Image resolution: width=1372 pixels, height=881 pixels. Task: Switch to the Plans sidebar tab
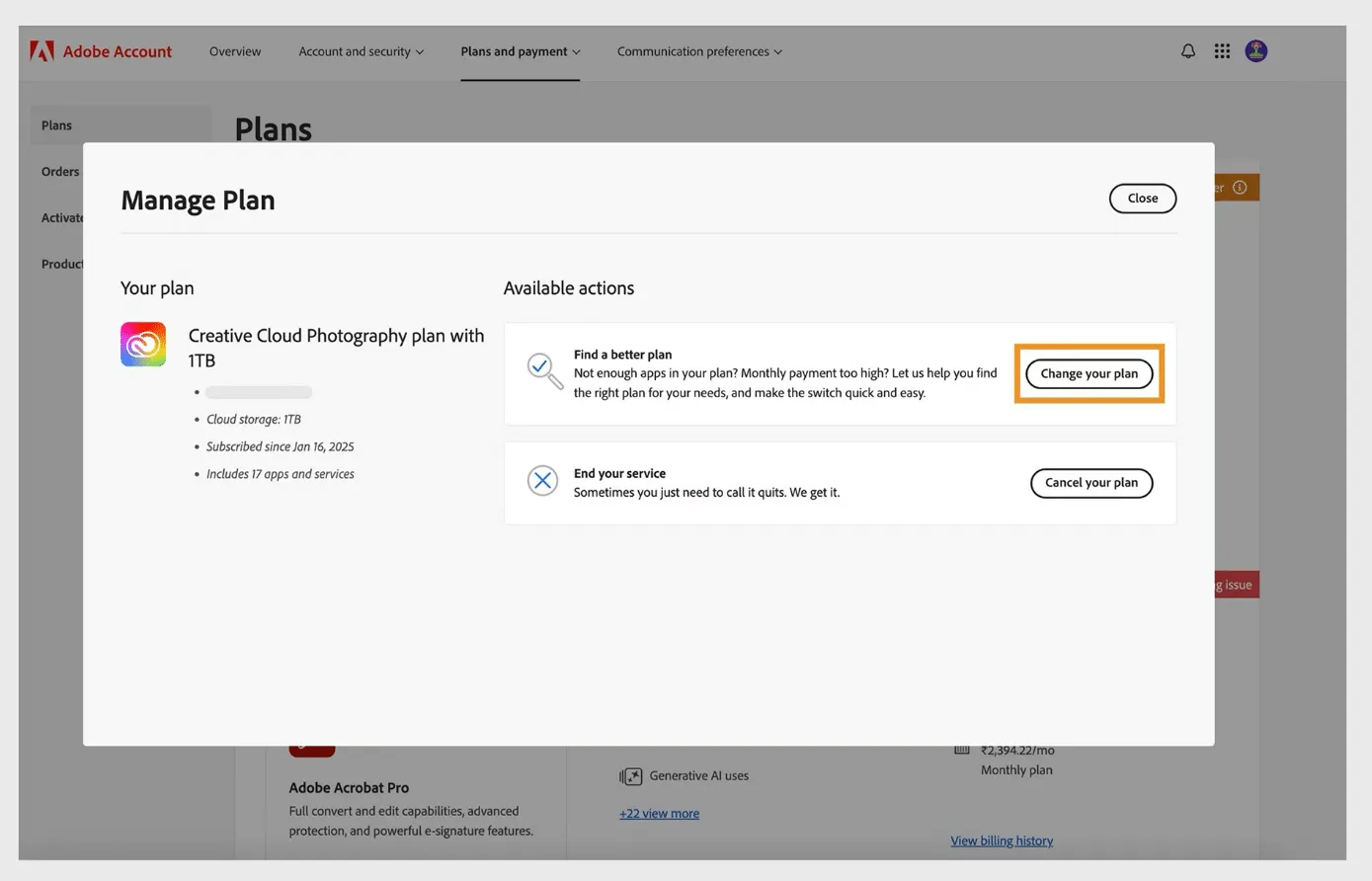click(x=56, y=124)
